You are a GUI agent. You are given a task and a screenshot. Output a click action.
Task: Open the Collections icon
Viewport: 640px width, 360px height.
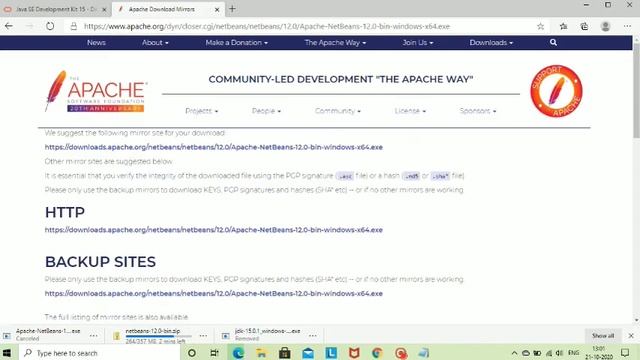pos(584,26)
